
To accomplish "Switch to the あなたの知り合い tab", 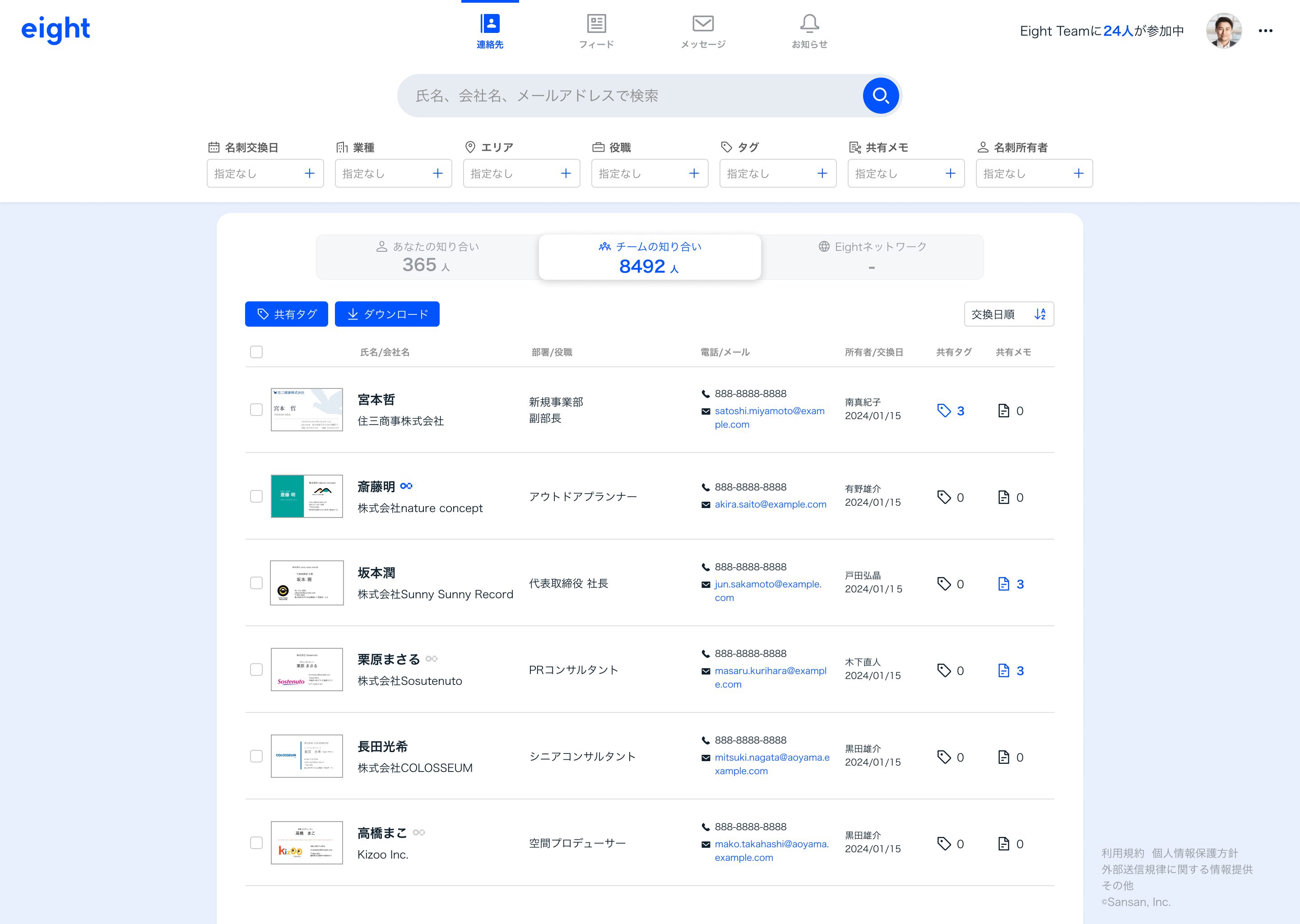I will coord(427,257).
